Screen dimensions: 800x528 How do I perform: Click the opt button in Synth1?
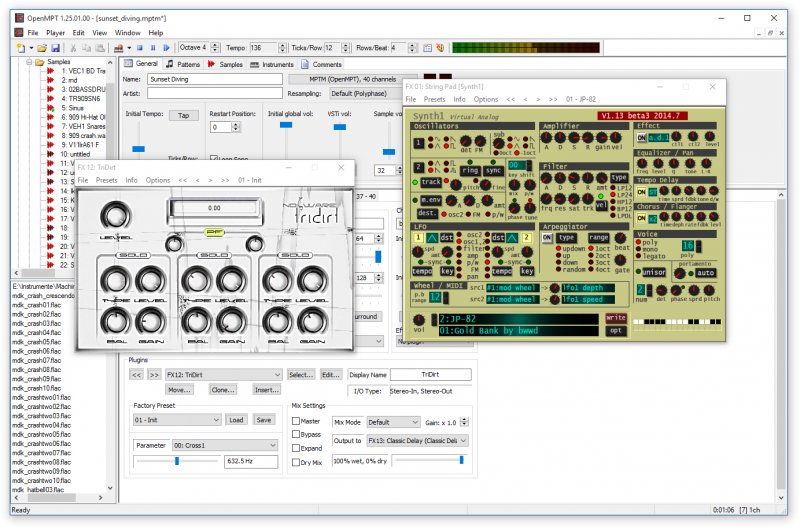pyautogui.click(x=616, y=331)
